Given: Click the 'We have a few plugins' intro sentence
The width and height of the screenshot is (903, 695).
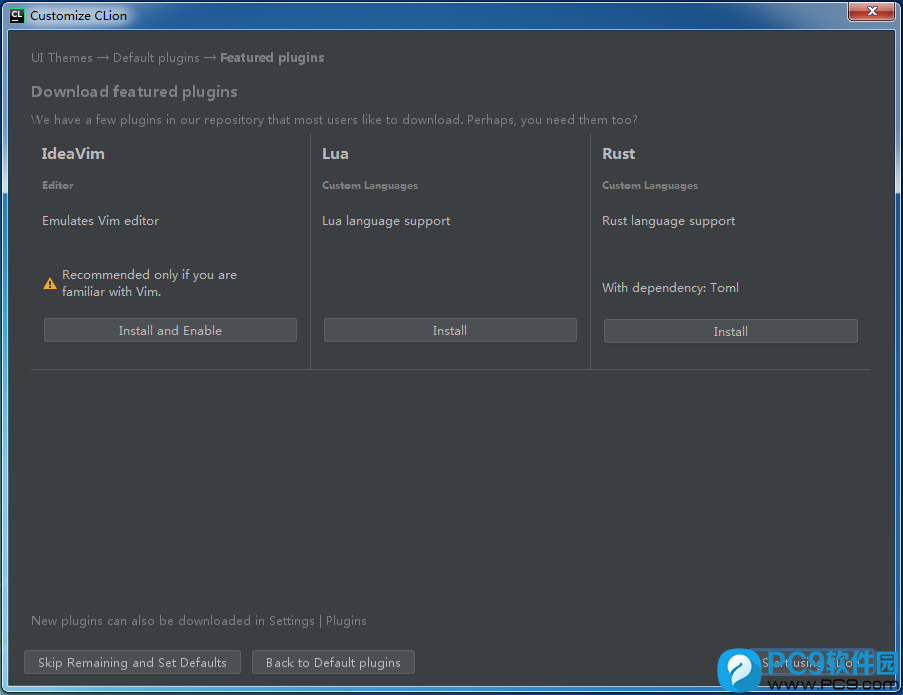Looking at the screenshot, I should tap(334, 120).
